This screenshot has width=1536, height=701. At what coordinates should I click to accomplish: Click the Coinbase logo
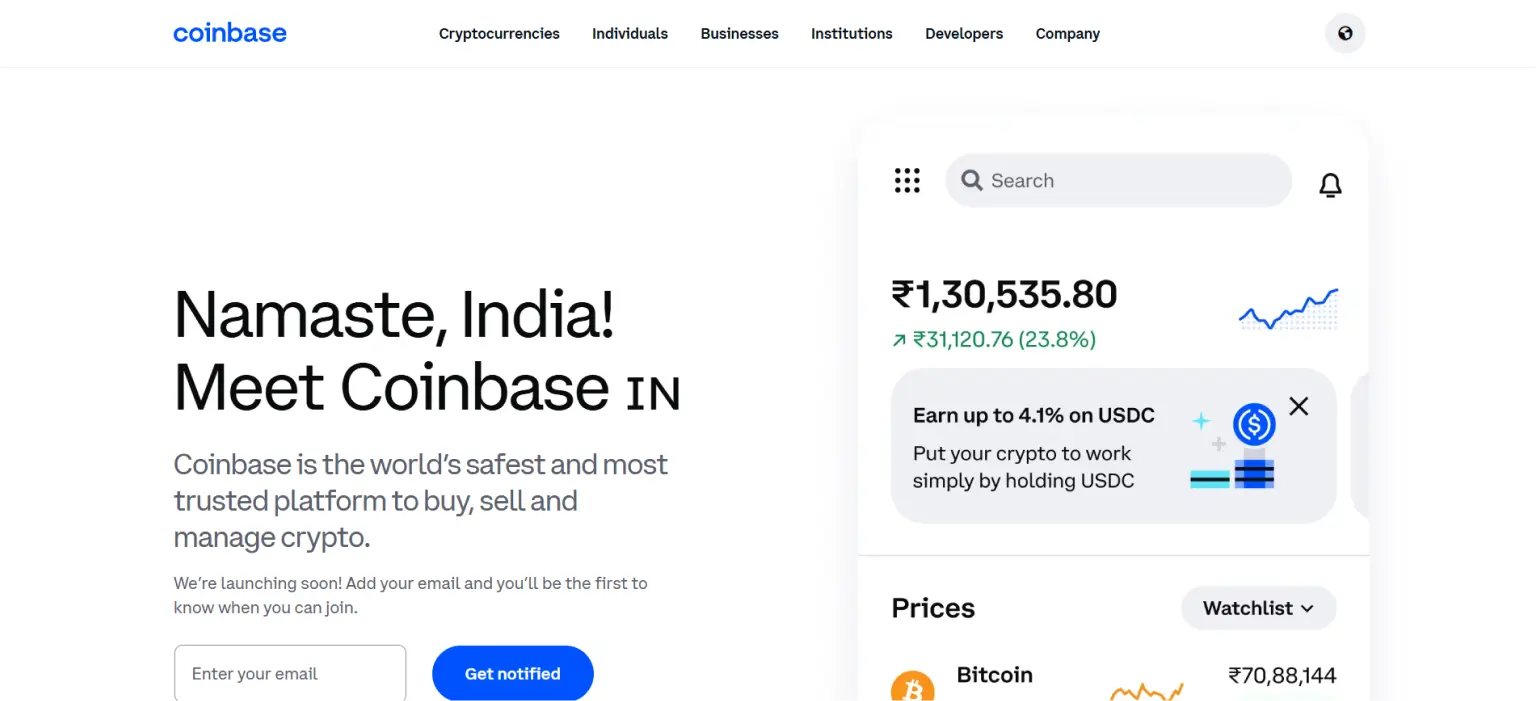(x=229, y=33)
